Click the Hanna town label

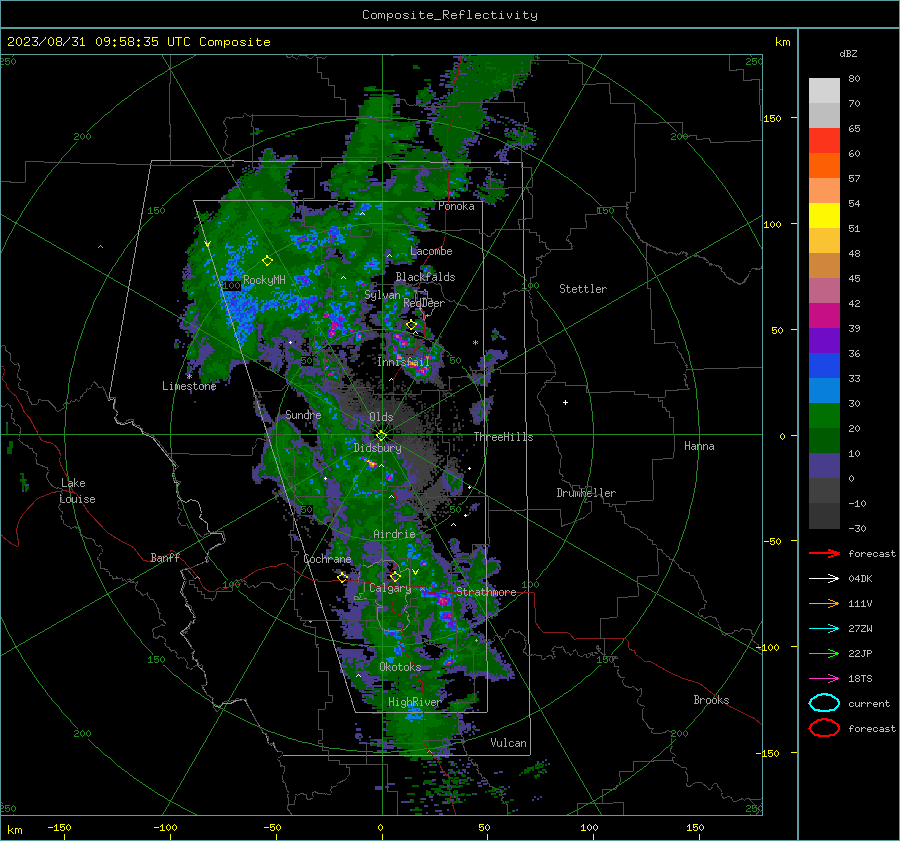click(x=699, y=446)
